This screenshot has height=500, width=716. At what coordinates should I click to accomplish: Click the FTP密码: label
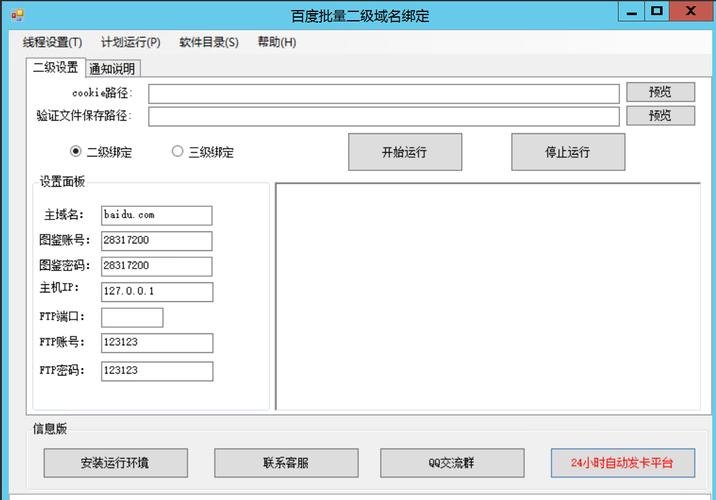coord(62,370)
